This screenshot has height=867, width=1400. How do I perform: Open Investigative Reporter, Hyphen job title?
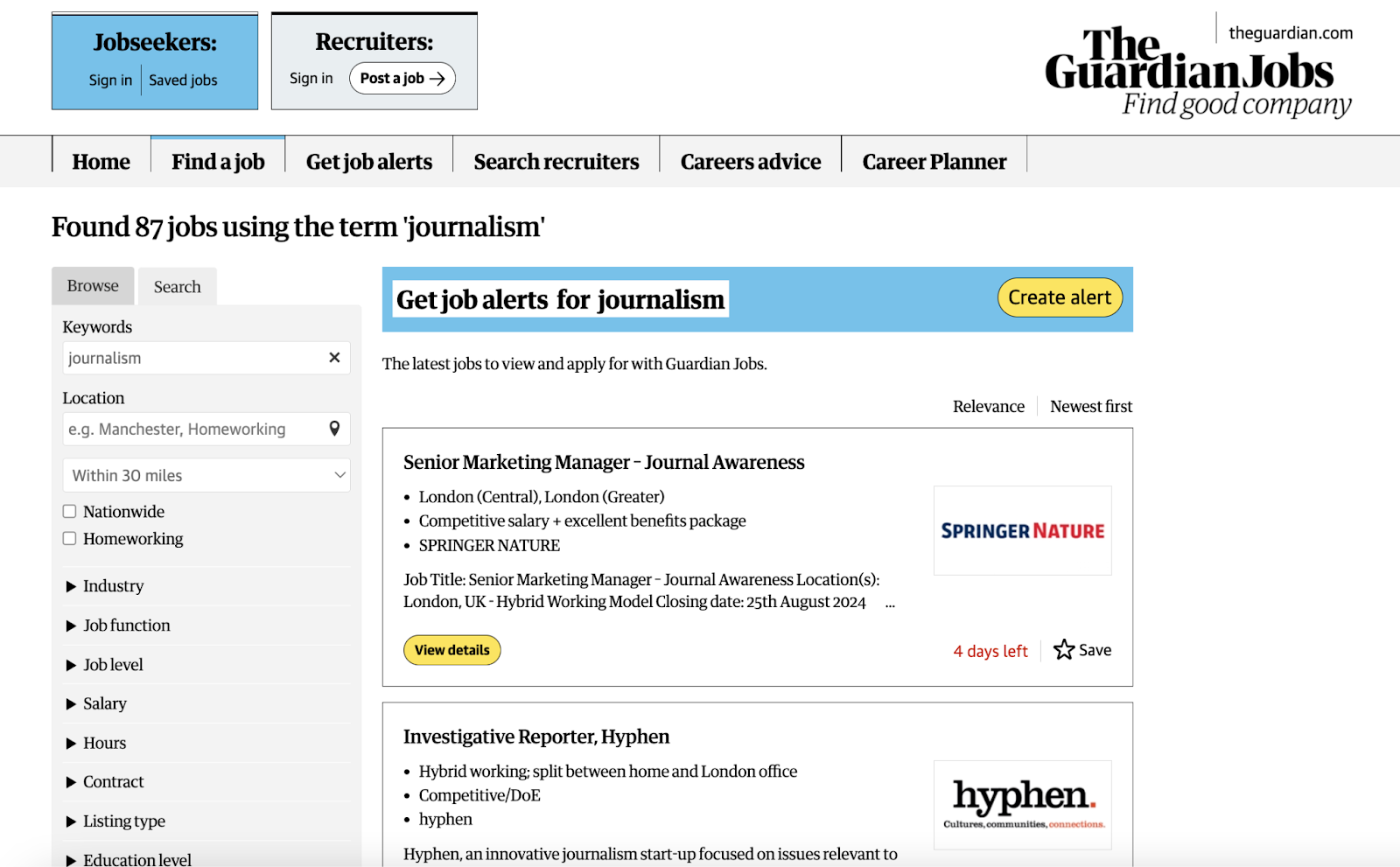pyautogui.click(x=536, y=737)
